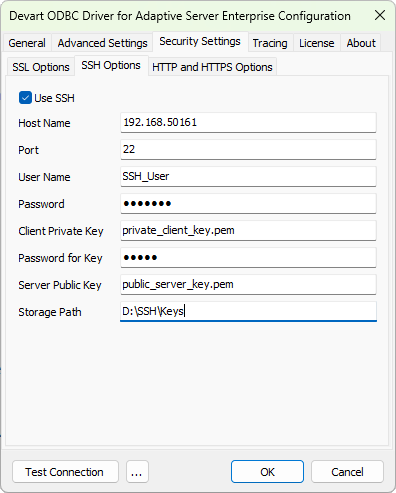
Task: Select the Client Private Key field
Action: click(x=248, y=230)
